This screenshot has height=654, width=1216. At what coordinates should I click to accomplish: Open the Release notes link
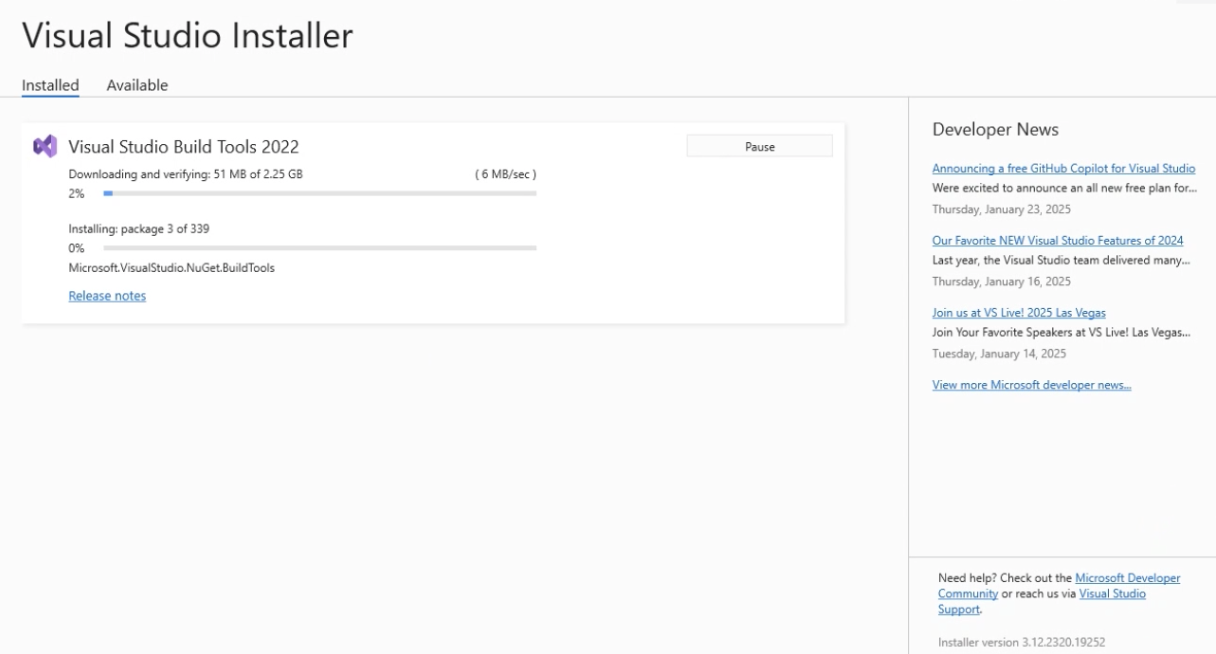107,296
